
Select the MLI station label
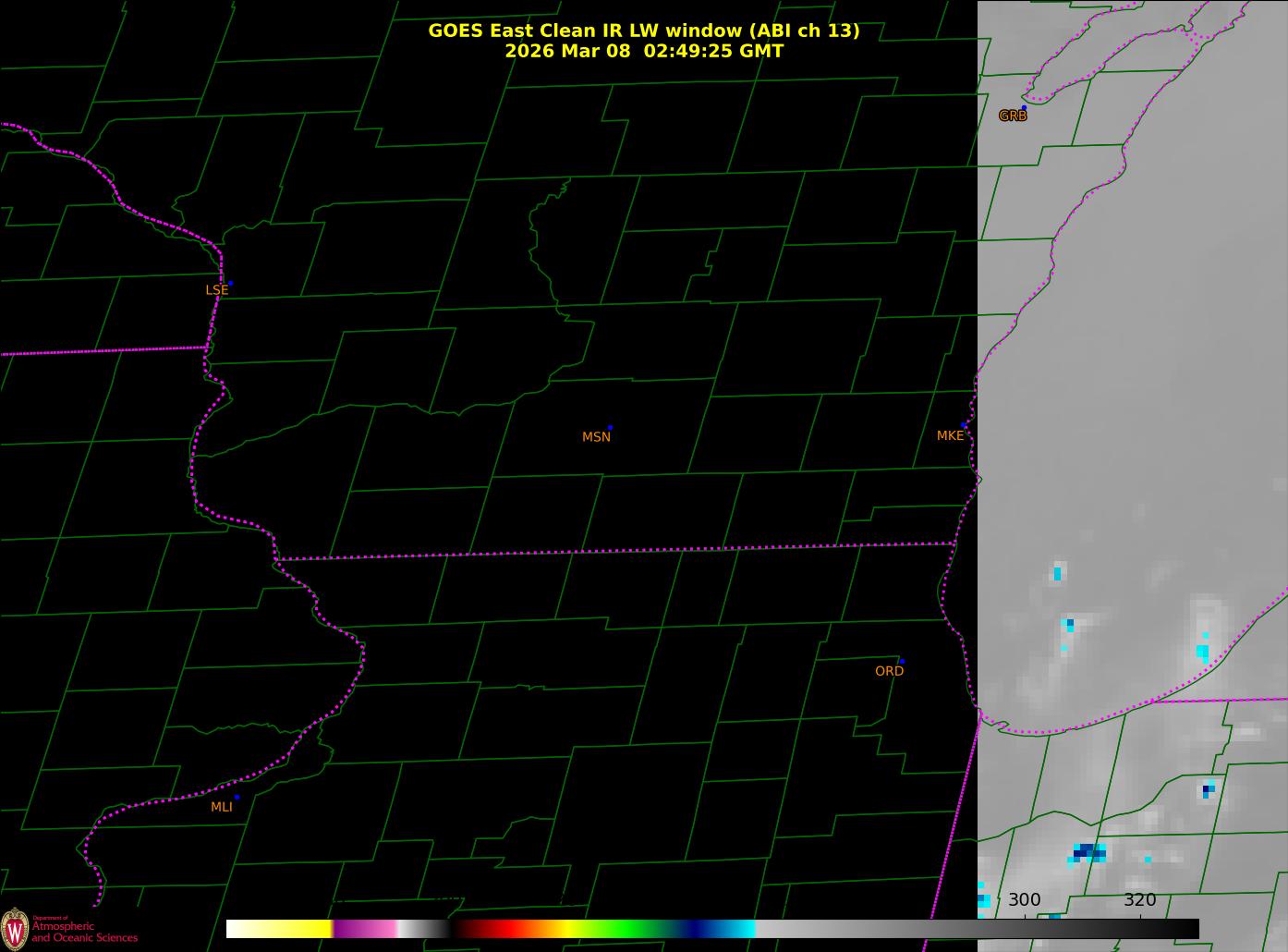[x=222, y=807]
